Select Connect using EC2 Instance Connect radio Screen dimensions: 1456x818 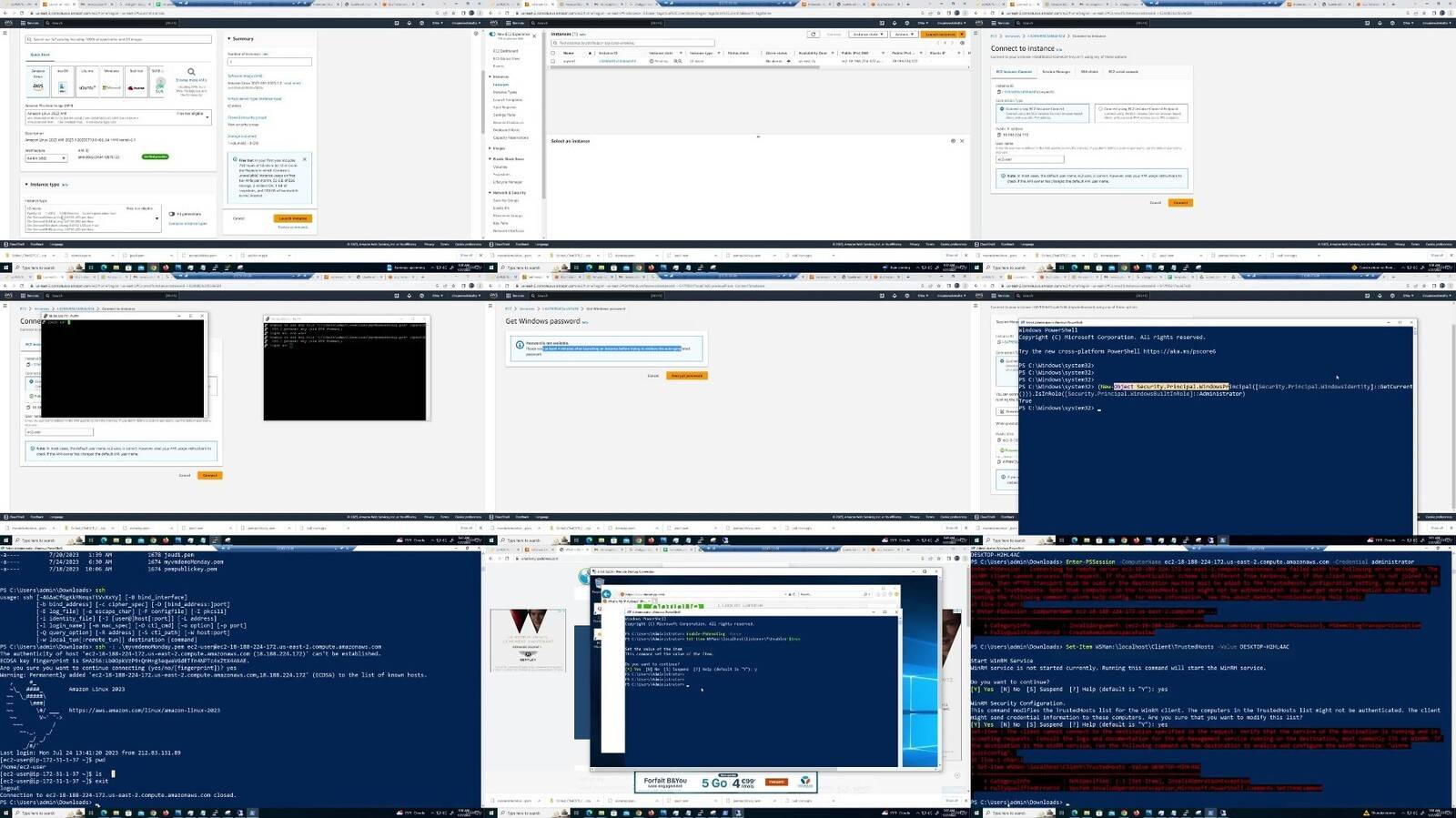pyautogui.click(x=1002, y=109)
